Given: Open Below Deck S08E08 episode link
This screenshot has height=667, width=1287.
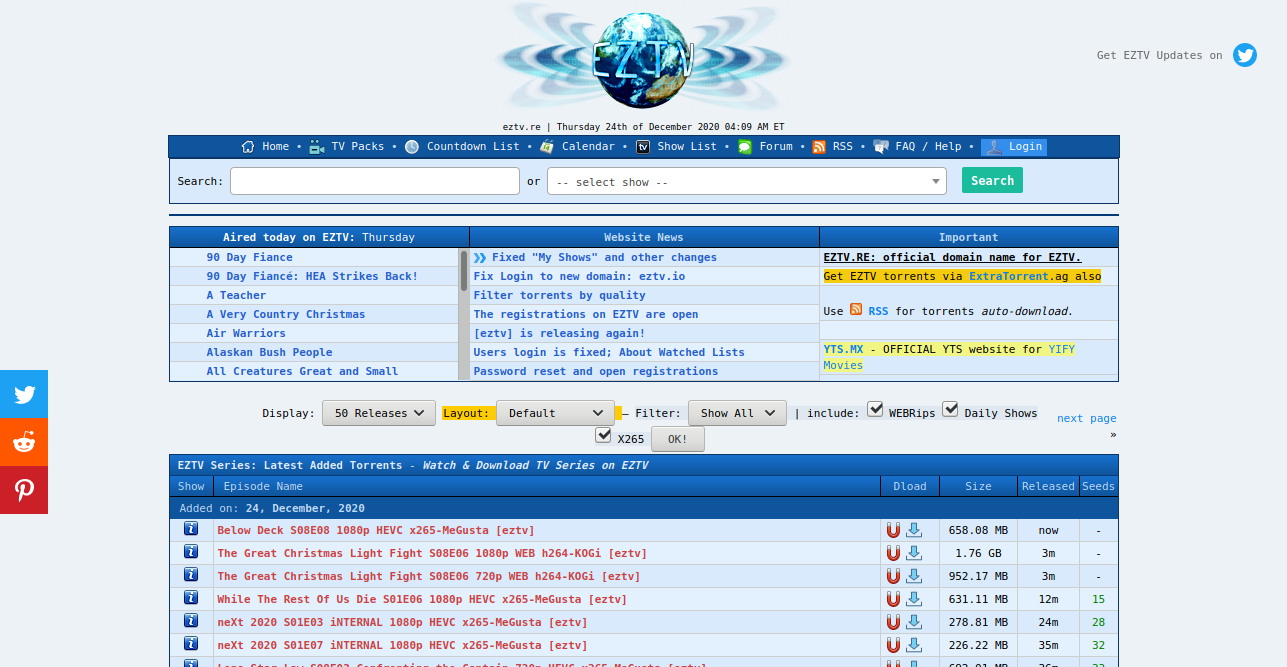Looking at the screenshot, I should click(x=376, y=530).
